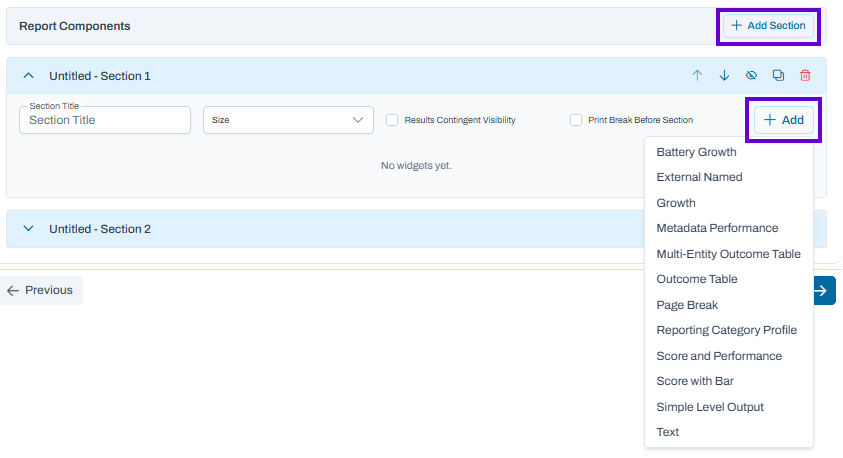Move Section 1 down with arrow icon
The image size is (843, 458).
coord(724,75)
